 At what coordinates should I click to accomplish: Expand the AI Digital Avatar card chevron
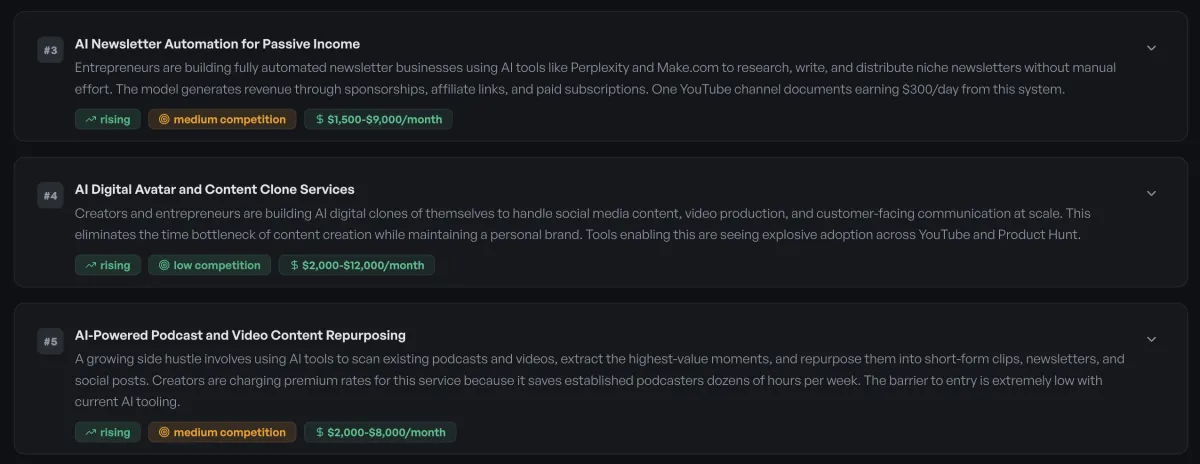point(1151,193)
